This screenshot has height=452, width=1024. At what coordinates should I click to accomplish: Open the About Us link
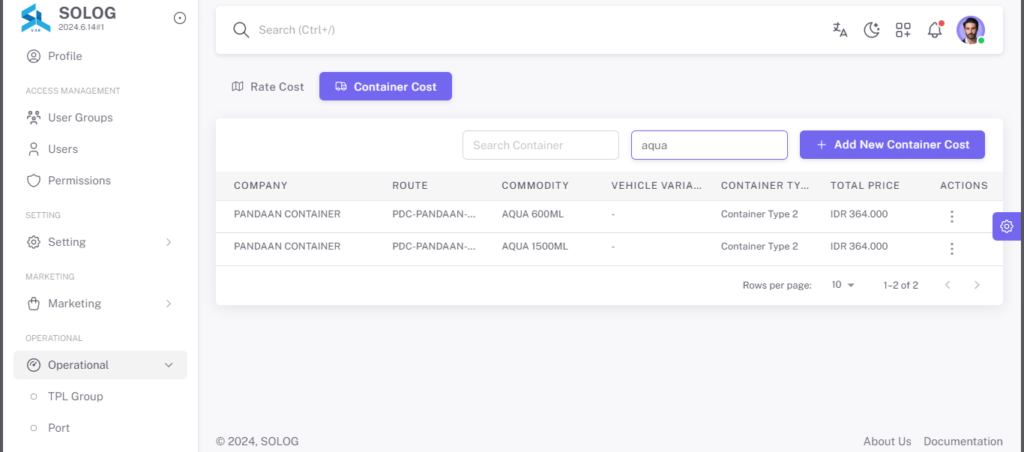coord(887,442)
